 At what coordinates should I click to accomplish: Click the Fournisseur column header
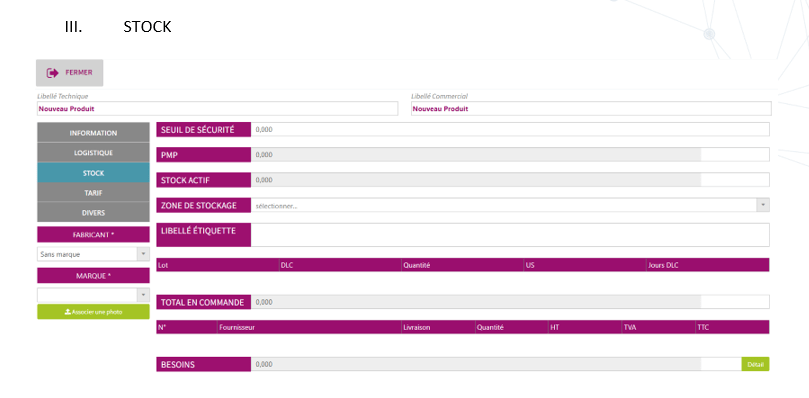click(309, 327)
